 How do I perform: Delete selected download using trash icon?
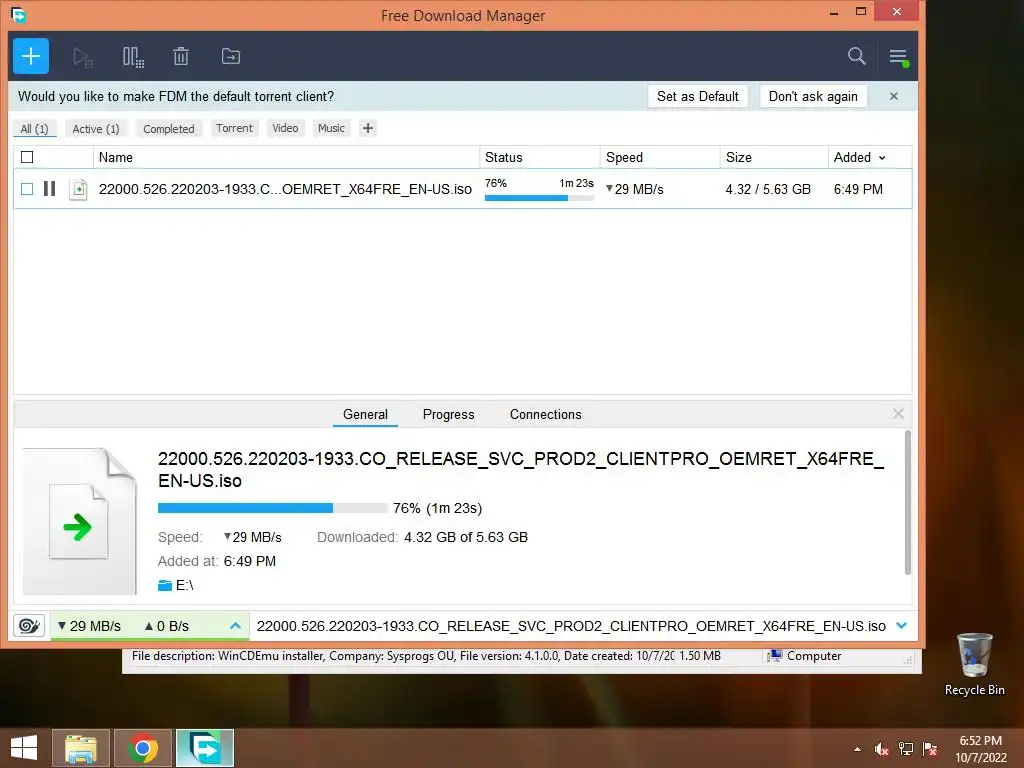point(181,57)
